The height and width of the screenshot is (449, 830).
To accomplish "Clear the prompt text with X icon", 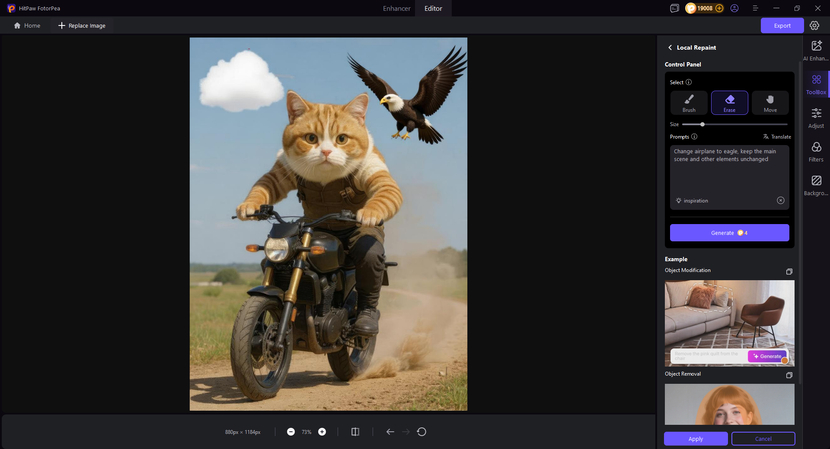I will coord(780,200).
